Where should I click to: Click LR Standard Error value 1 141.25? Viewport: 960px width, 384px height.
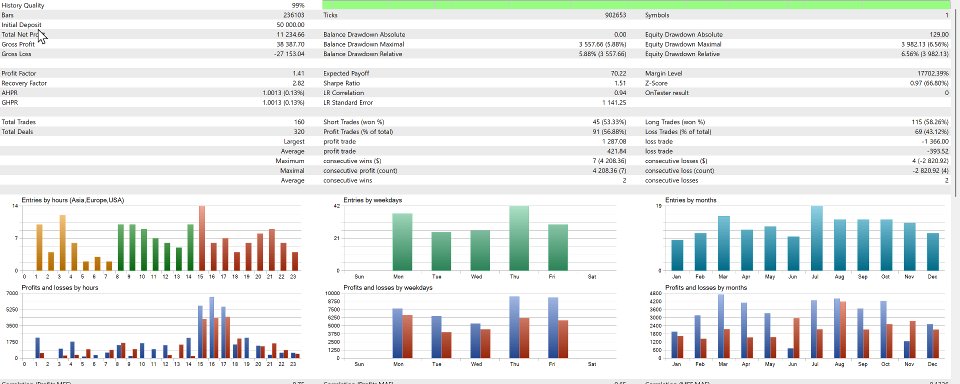[x=615, y=103]
